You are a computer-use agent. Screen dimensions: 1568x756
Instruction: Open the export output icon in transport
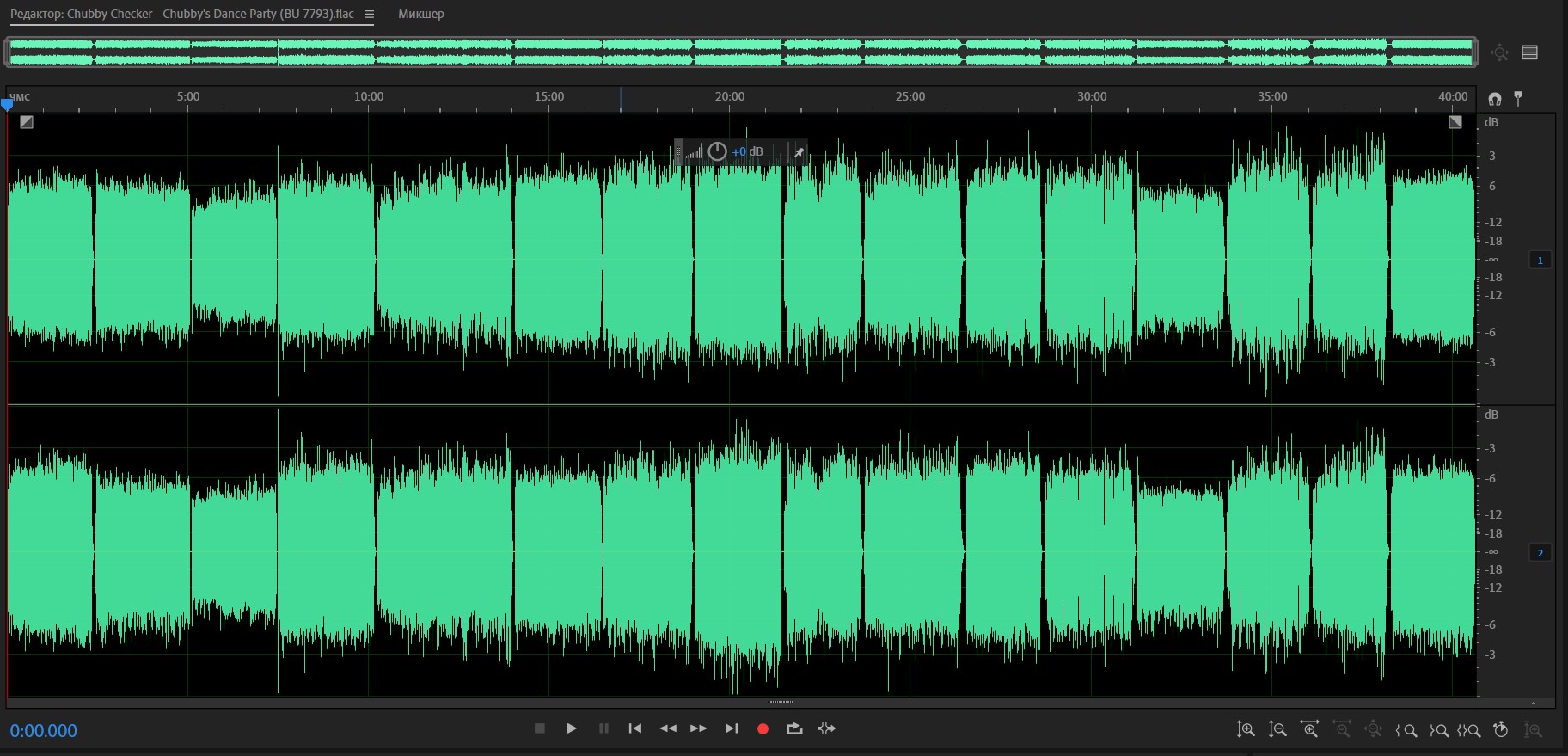pyautogui.click(x=794, y=728)
